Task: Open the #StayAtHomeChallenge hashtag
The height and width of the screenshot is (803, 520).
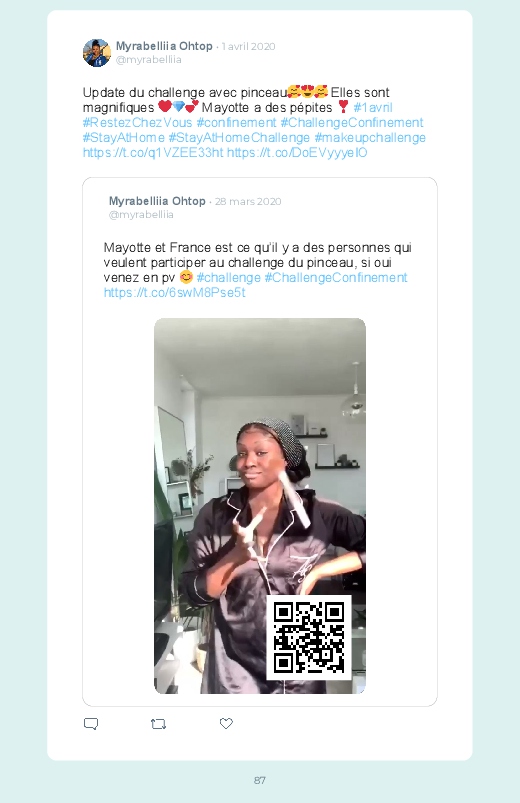Action: point(239,138)
